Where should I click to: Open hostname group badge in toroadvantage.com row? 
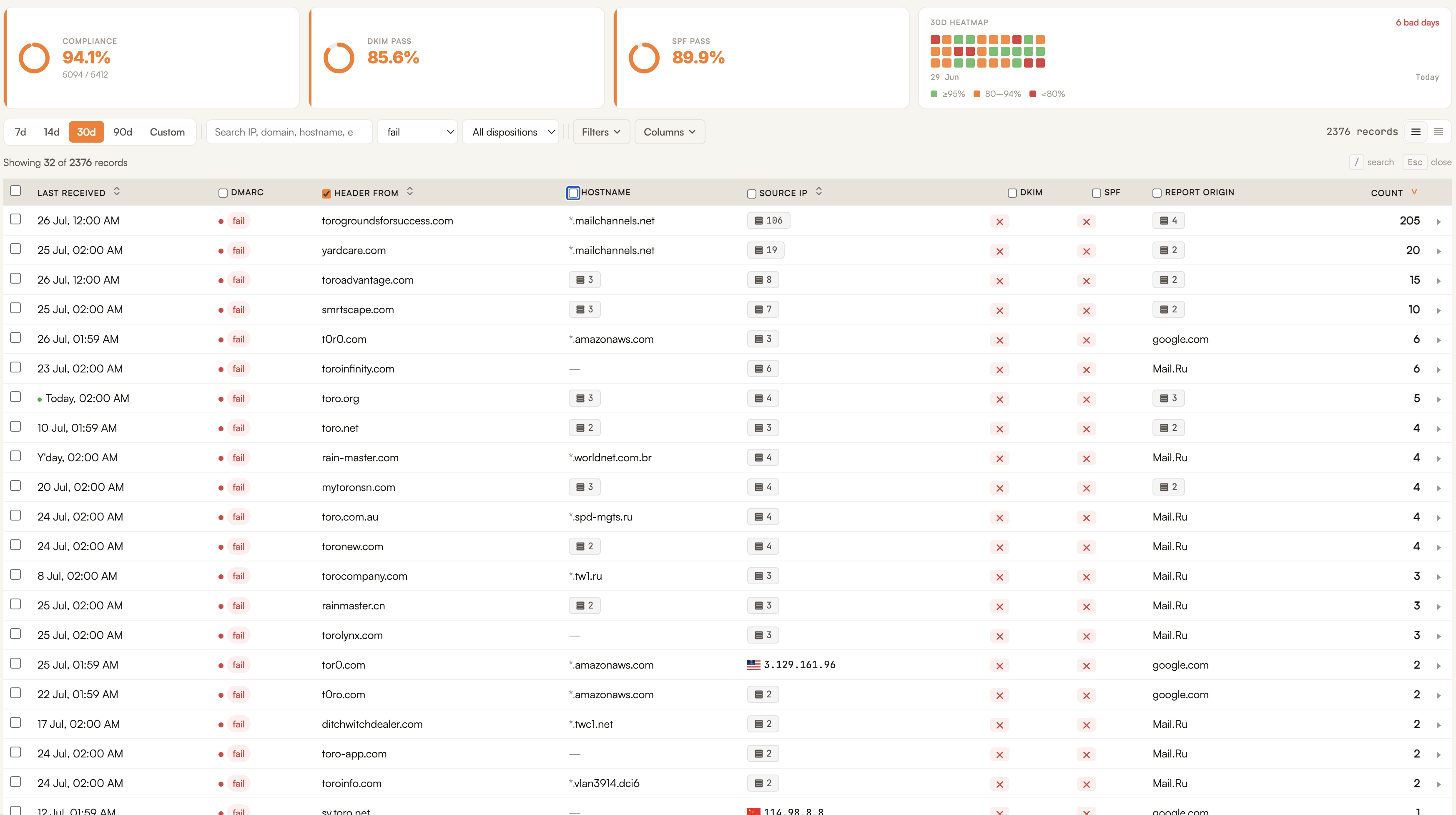coord(585,279)
